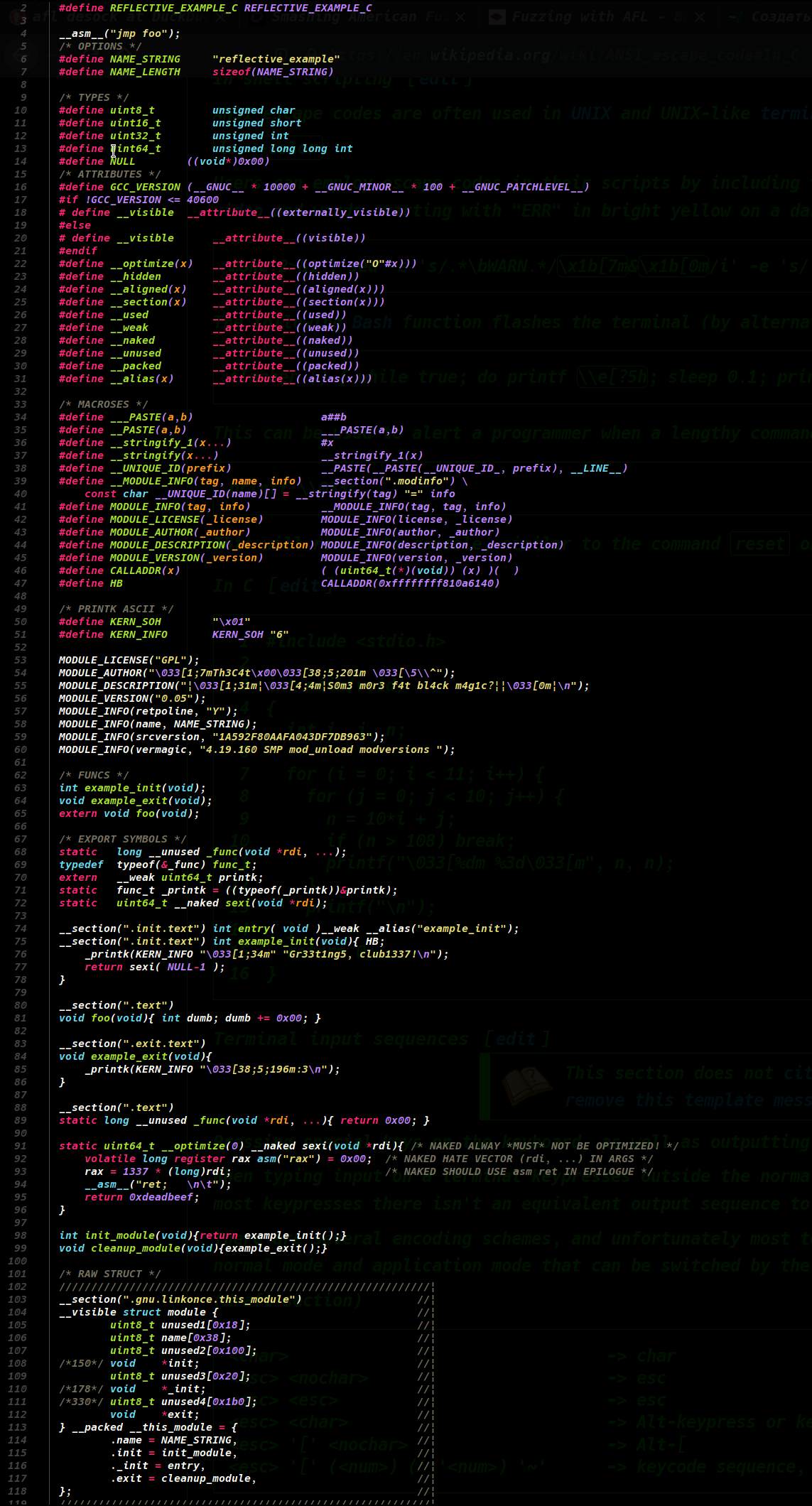This screenshot has height=1506, width=812.
Task: Click '((void*)0x00)' in the NULL define
Action: (228, 161)
